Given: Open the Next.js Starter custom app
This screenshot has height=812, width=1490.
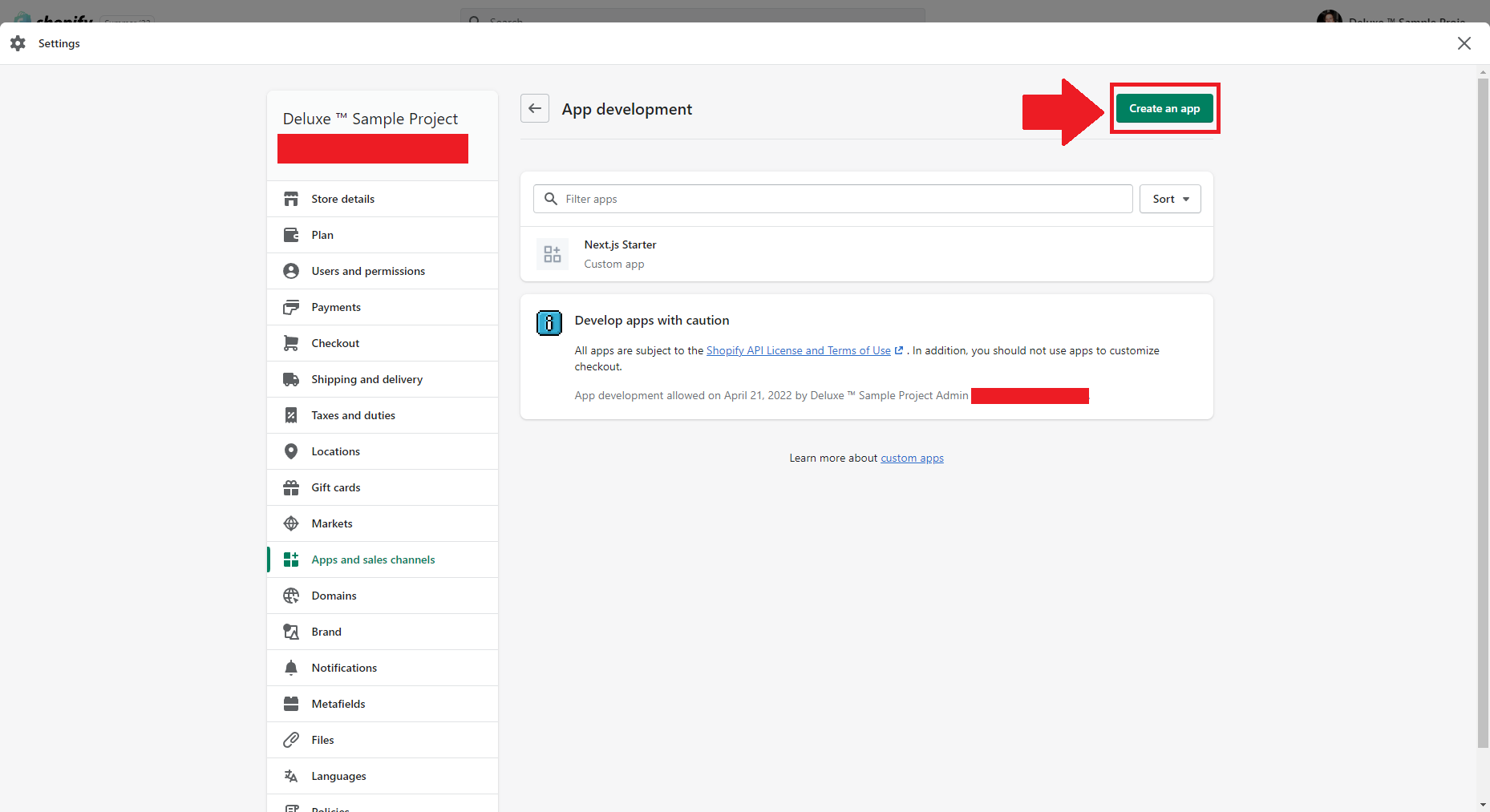Looking at the screenshot, I should coord(867,254).
